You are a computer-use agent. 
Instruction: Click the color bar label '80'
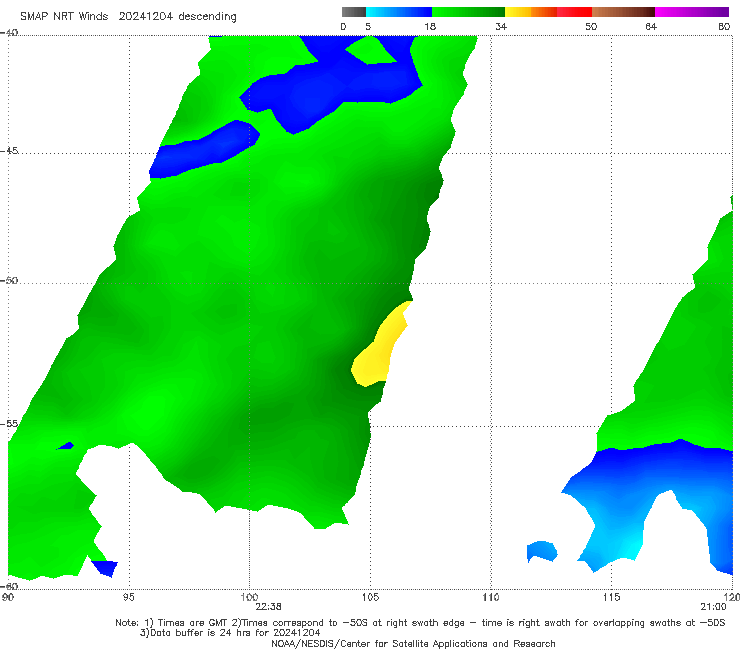[x=724, y=26]
